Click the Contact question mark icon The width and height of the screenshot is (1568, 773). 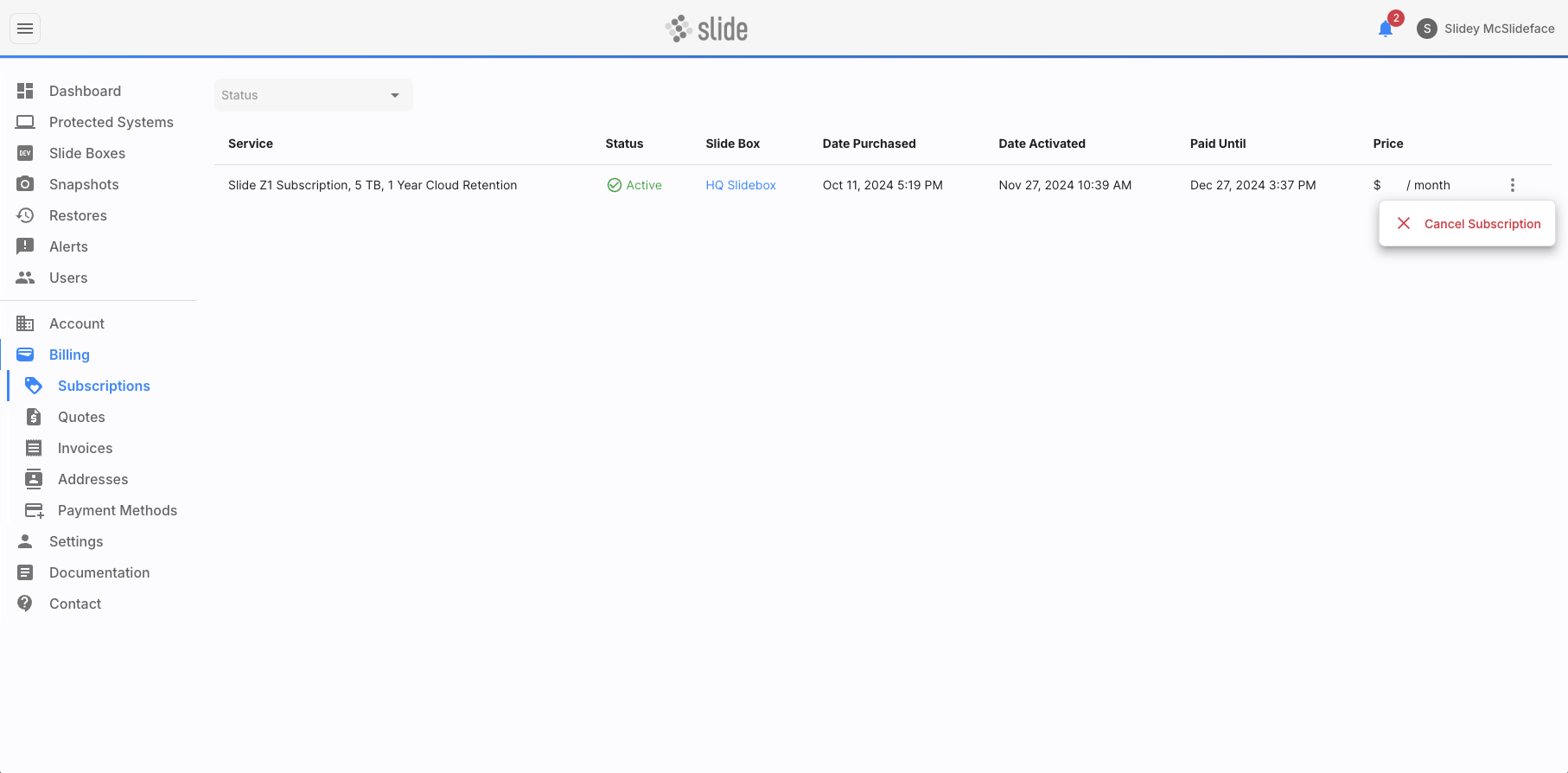tap(25, 604)
